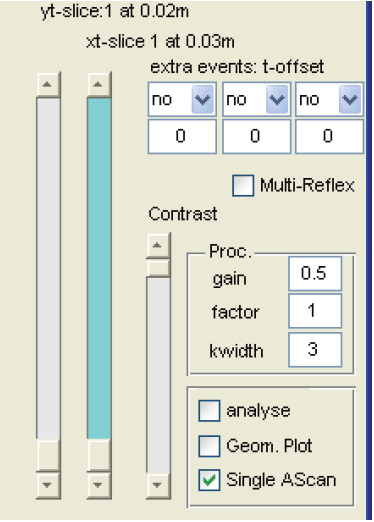This screenshot has width=374, height=522.
Task: Uncheck the Single AScan checkbox
Action: (209, 480)
